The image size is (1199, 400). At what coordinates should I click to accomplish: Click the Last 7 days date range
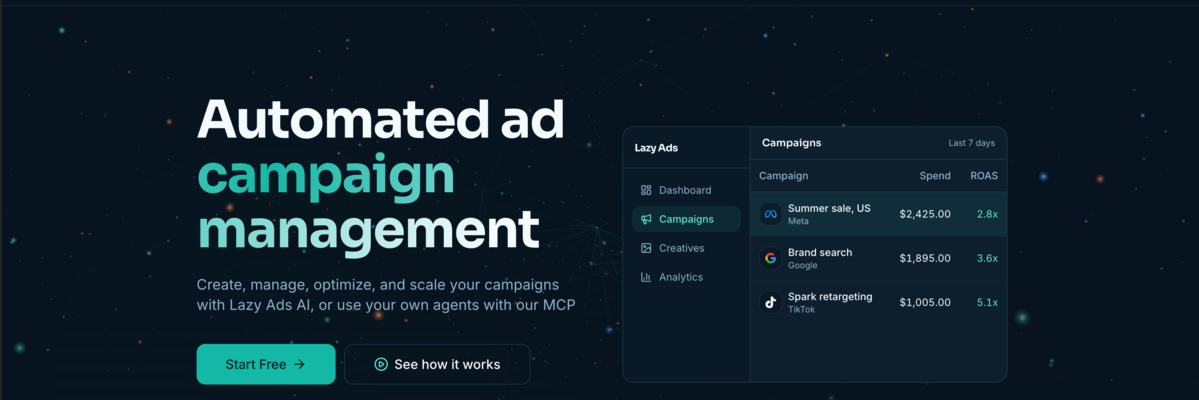coord(971,143)
